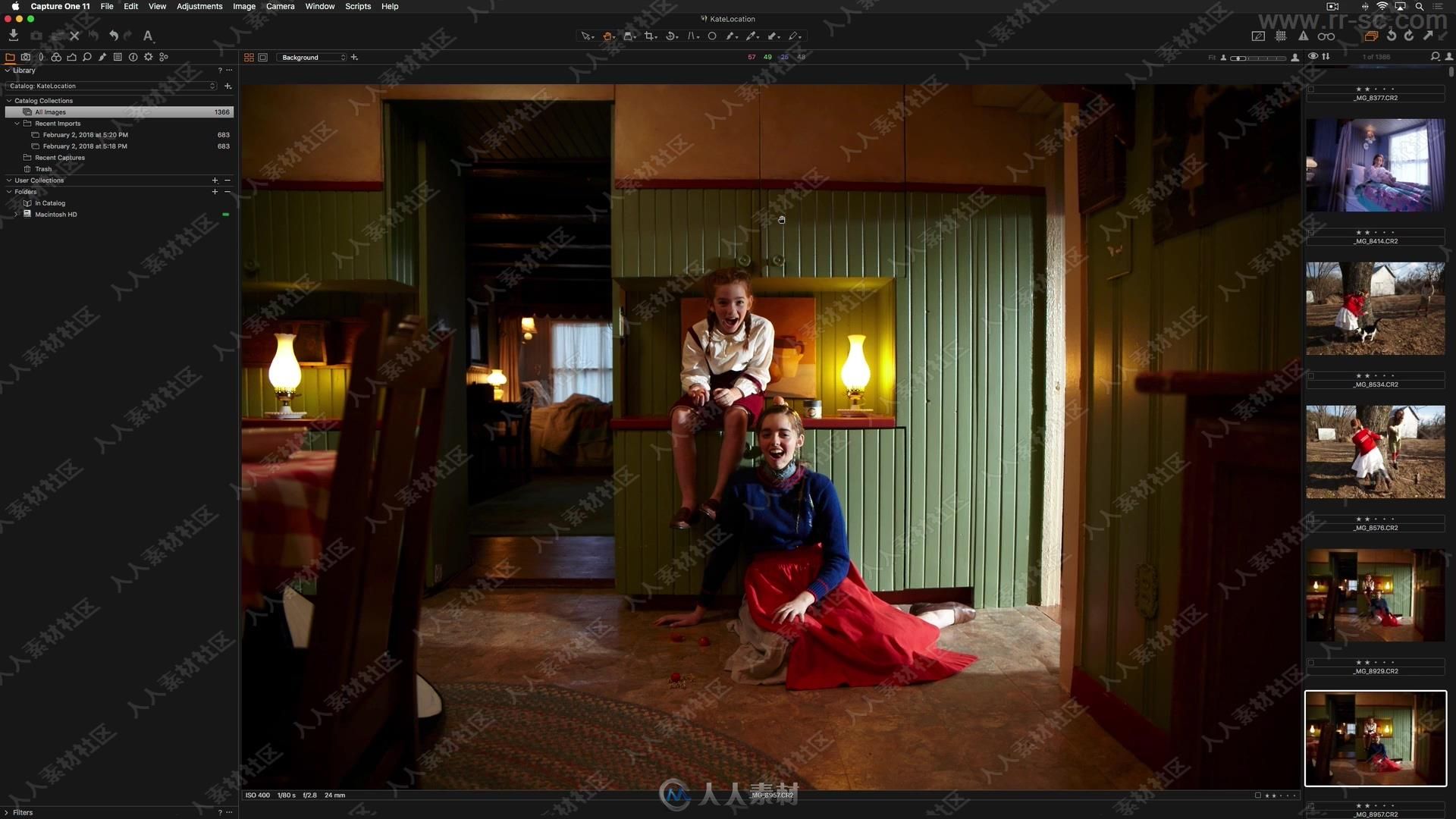1456x819 pixels.
Task: Select the Keystone cursor tool
Action: pyautogui.click(x=692, y=36)
